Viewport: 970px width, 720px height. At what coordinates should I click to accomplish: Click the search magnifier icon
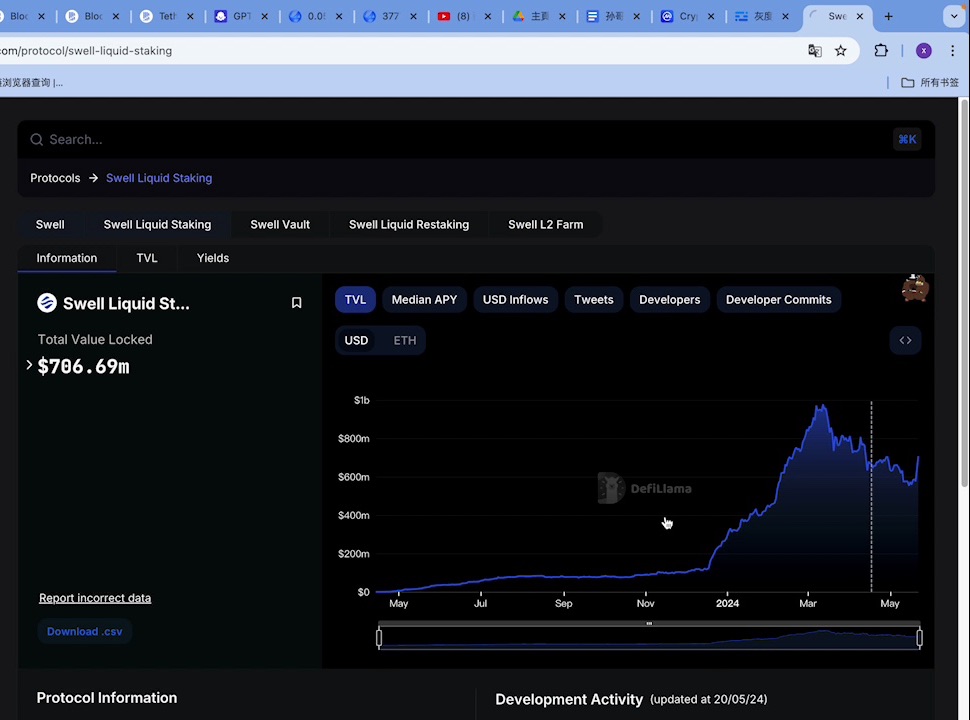click(x=36, y=139)
